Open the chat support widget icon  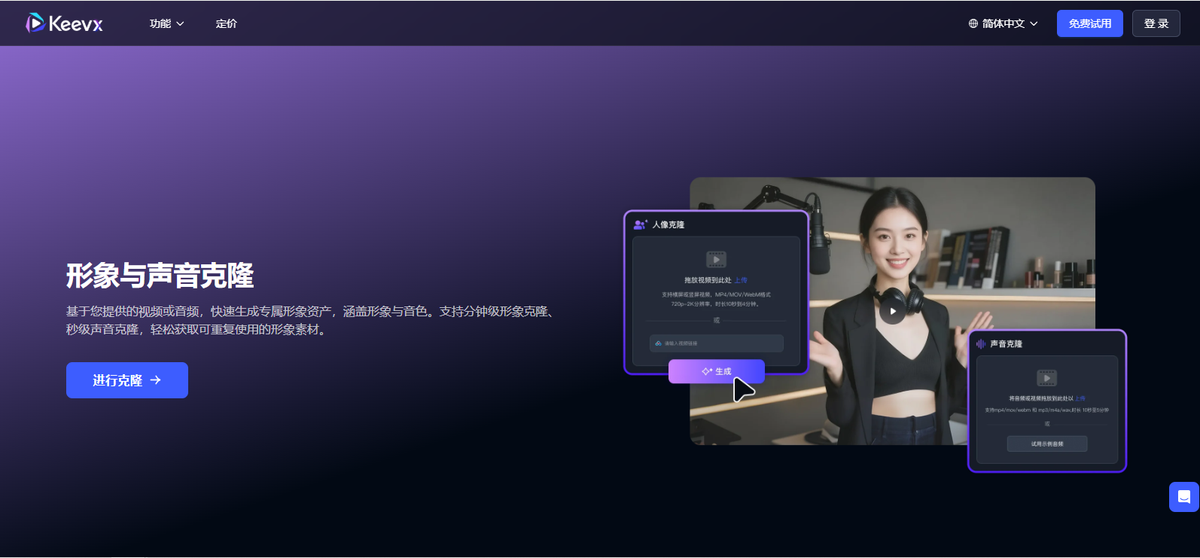point(1183,497)
